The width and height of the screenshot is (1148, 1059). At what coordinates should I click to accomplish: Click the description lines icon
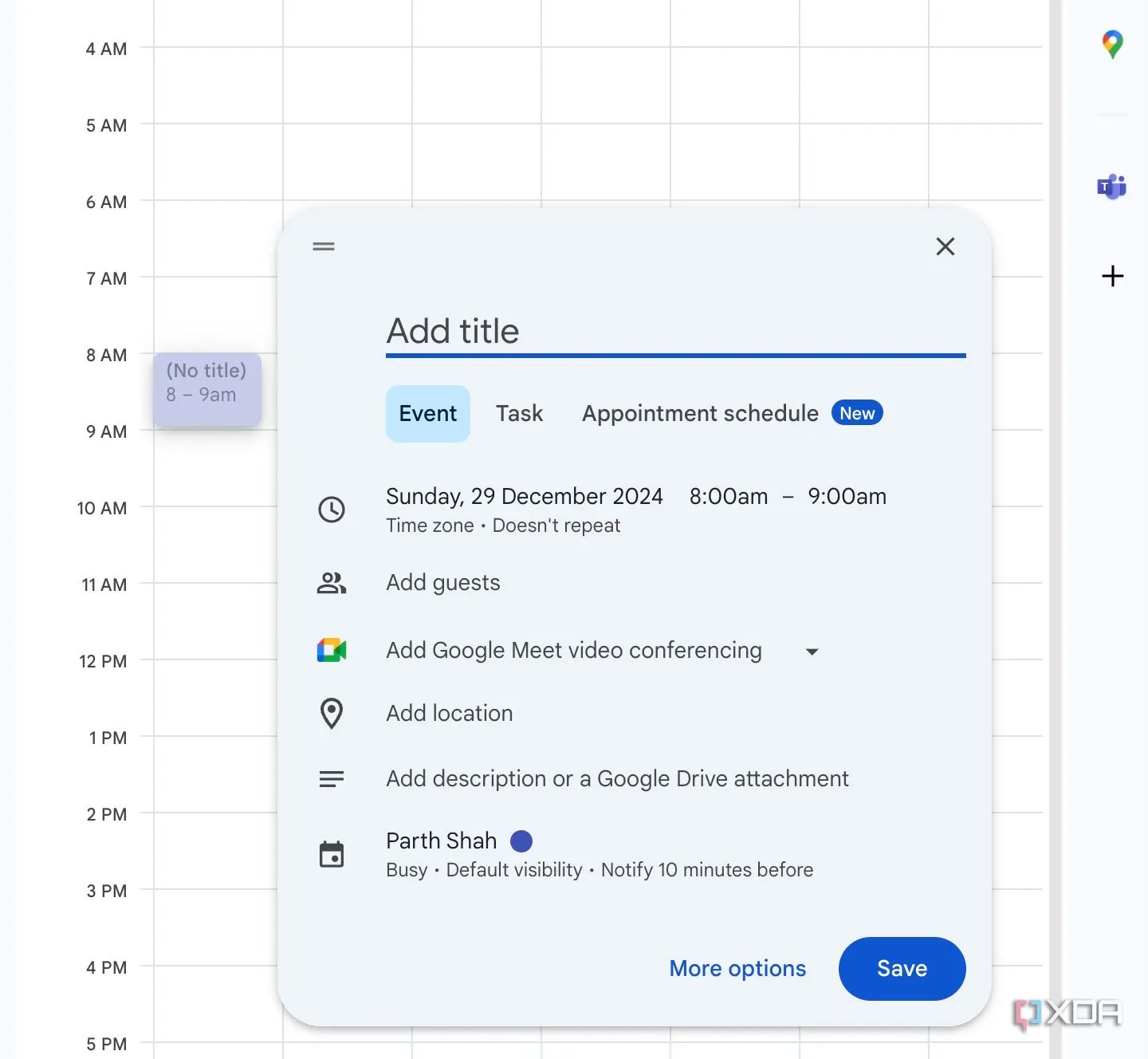[x=332, y=779]
